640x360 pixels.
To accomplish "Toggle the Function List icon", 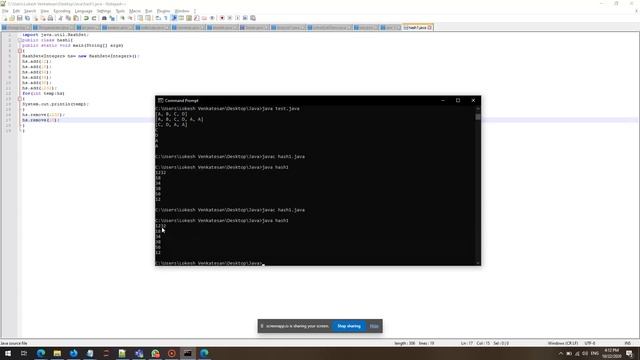I will [x=197, y=18].
